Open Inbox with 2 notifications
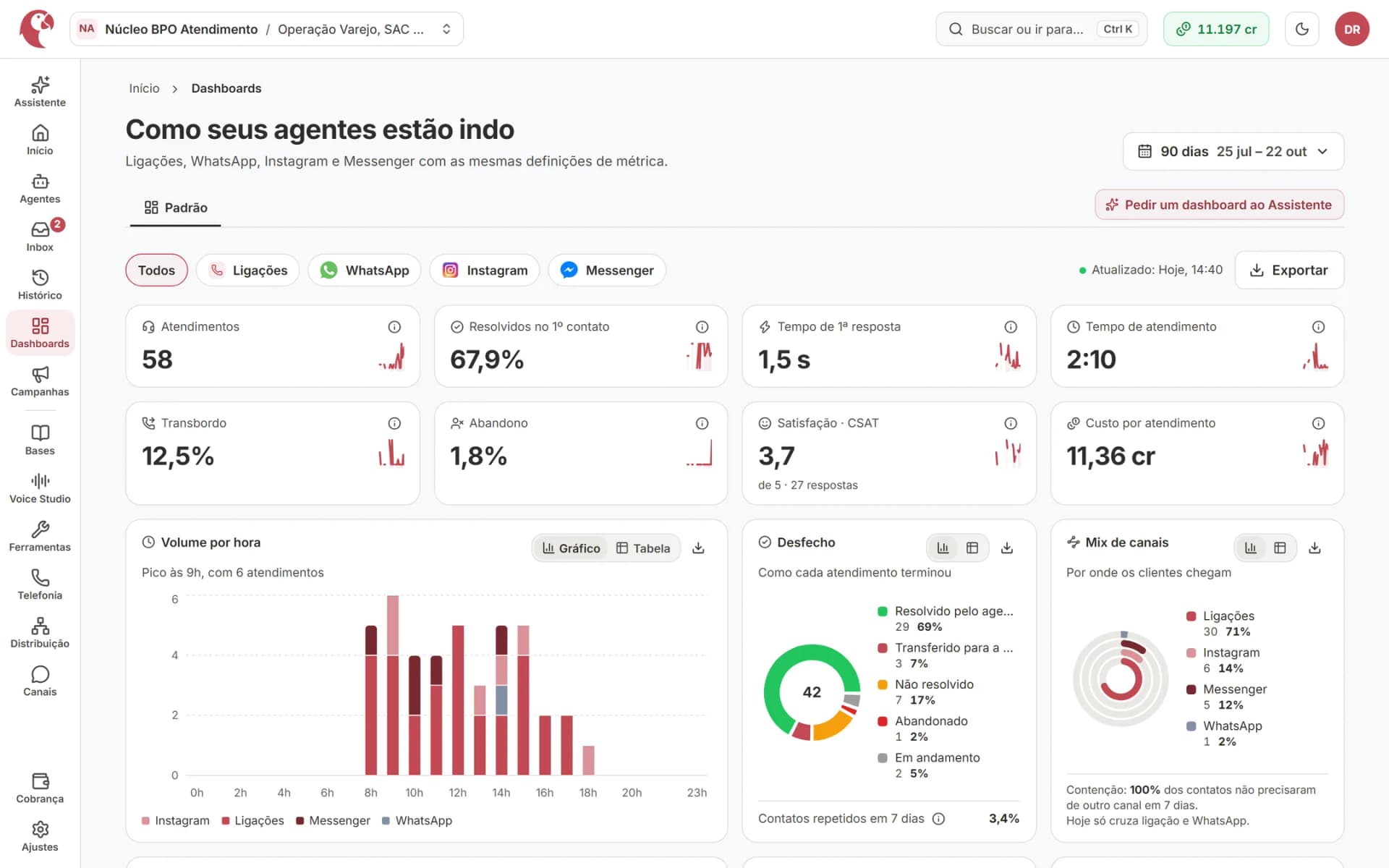Image resolution: width=1389 pixels, height=868 pixels. point(40,237)
